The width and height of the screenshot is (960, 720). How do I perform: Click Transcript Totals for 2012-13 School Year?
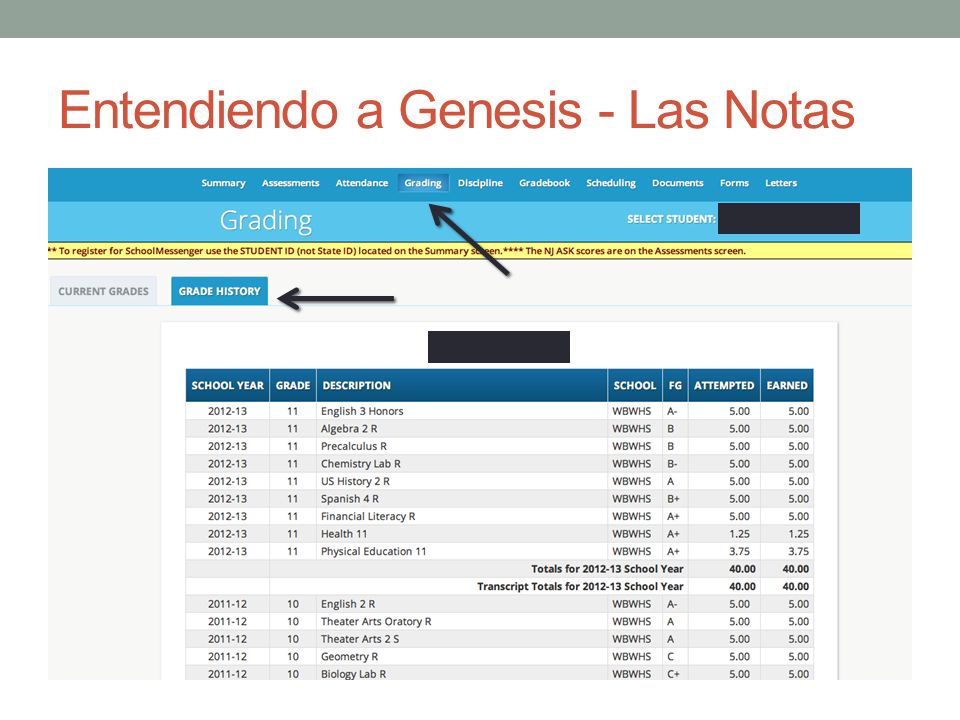point(500,587)
